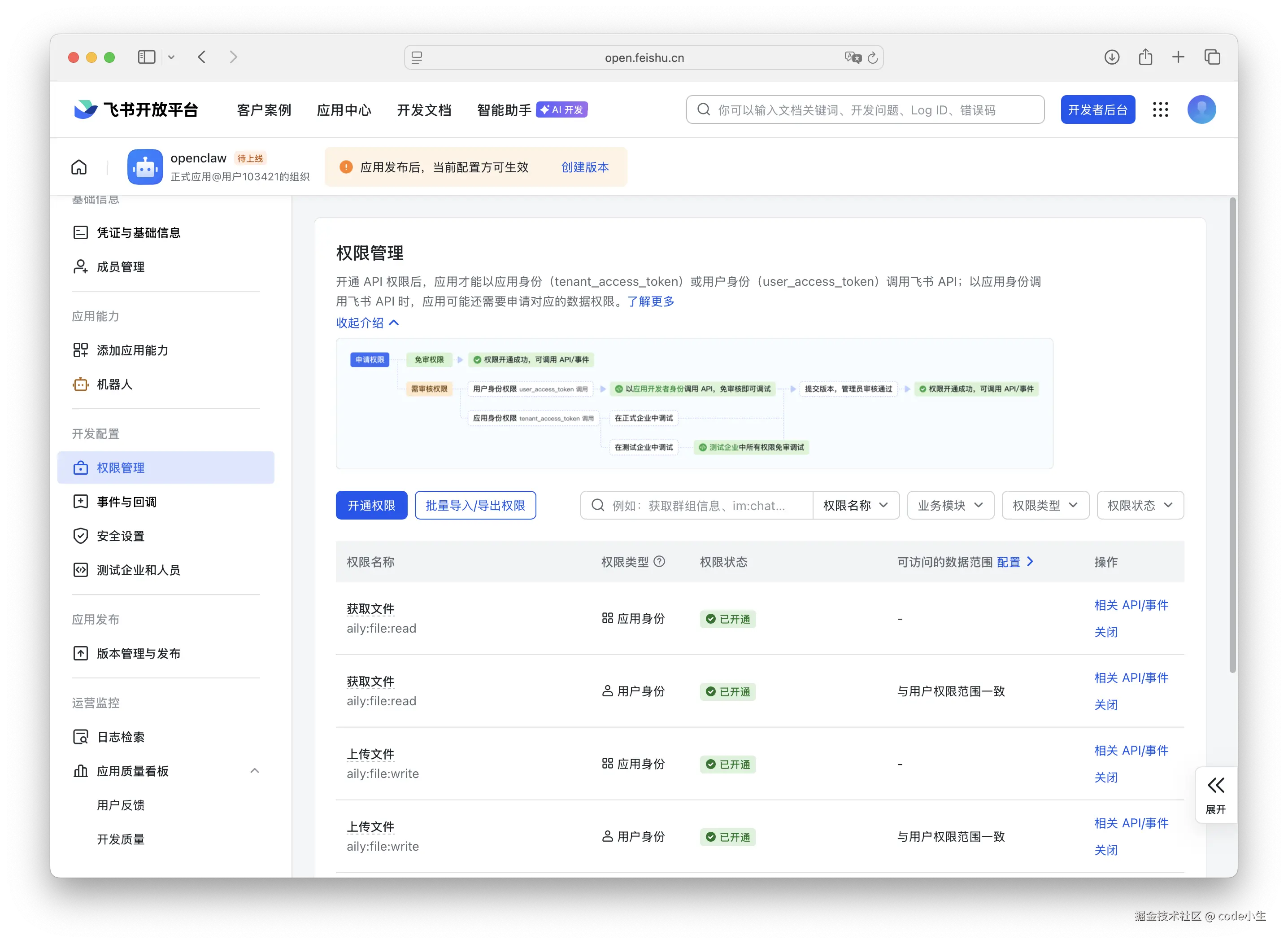Image resolution: width=1288 pixels, height=944 pixels.
Task: Go to the 开发文档 top nav item
Action: (x=424, y=110)
